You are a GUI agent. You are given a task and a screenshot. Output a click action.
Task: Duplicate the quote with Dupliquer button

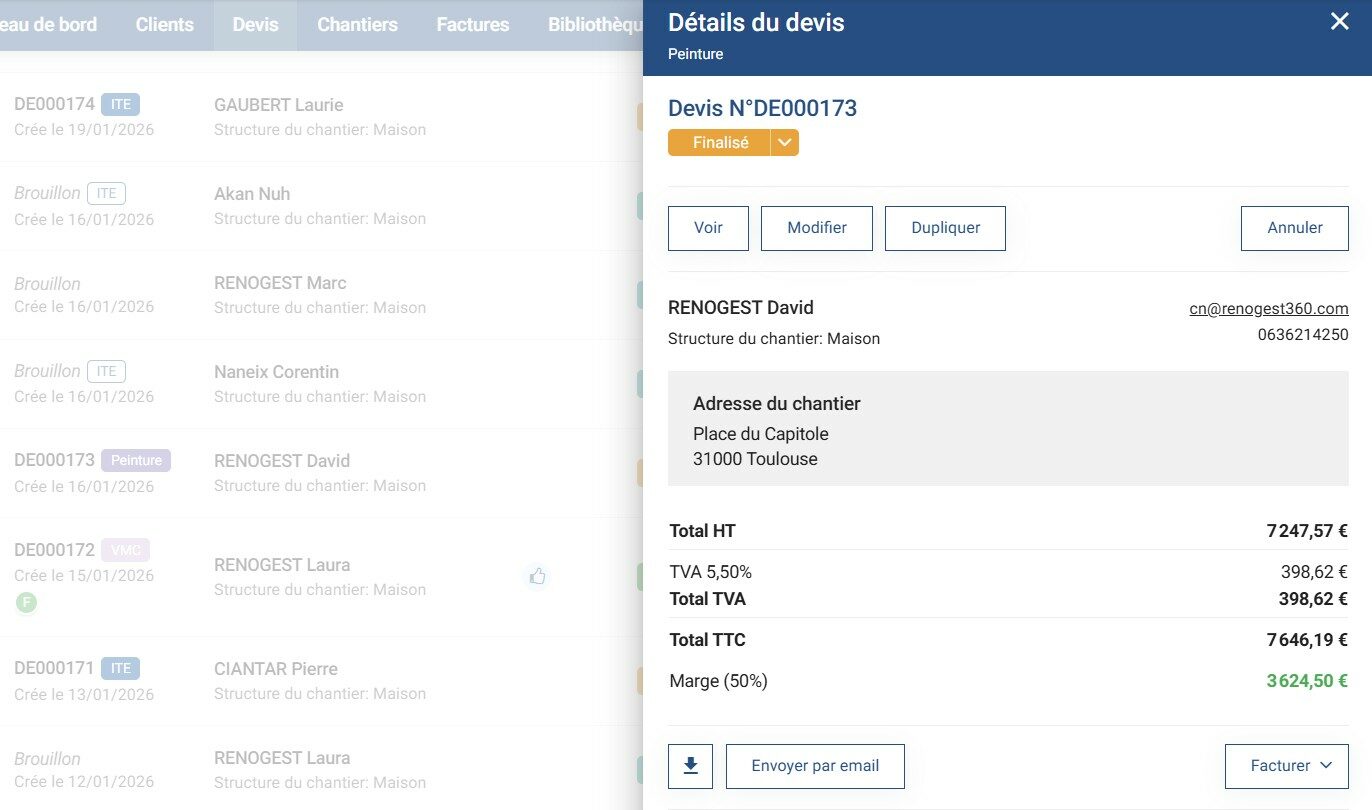click(x=945, y=228)
